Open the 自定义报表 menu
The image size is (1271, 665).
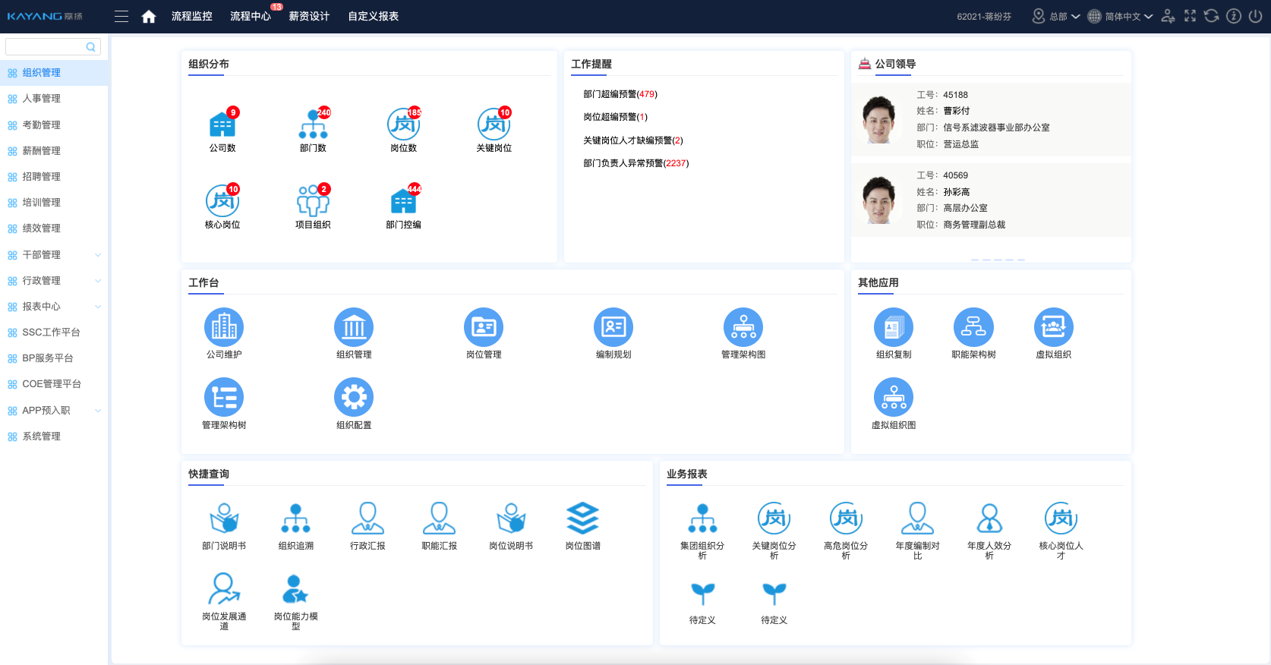click(373, 16)
